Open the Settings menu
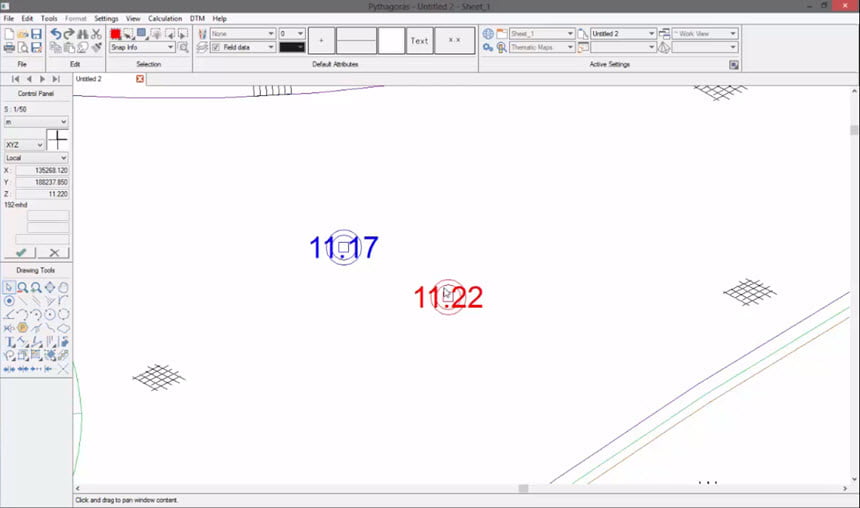 [106, 19]
